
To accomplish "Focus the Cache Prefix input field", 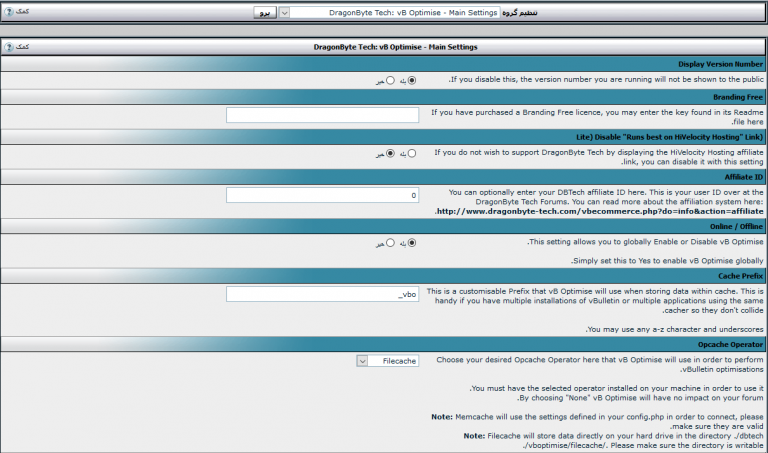I will tap(322, 294).
